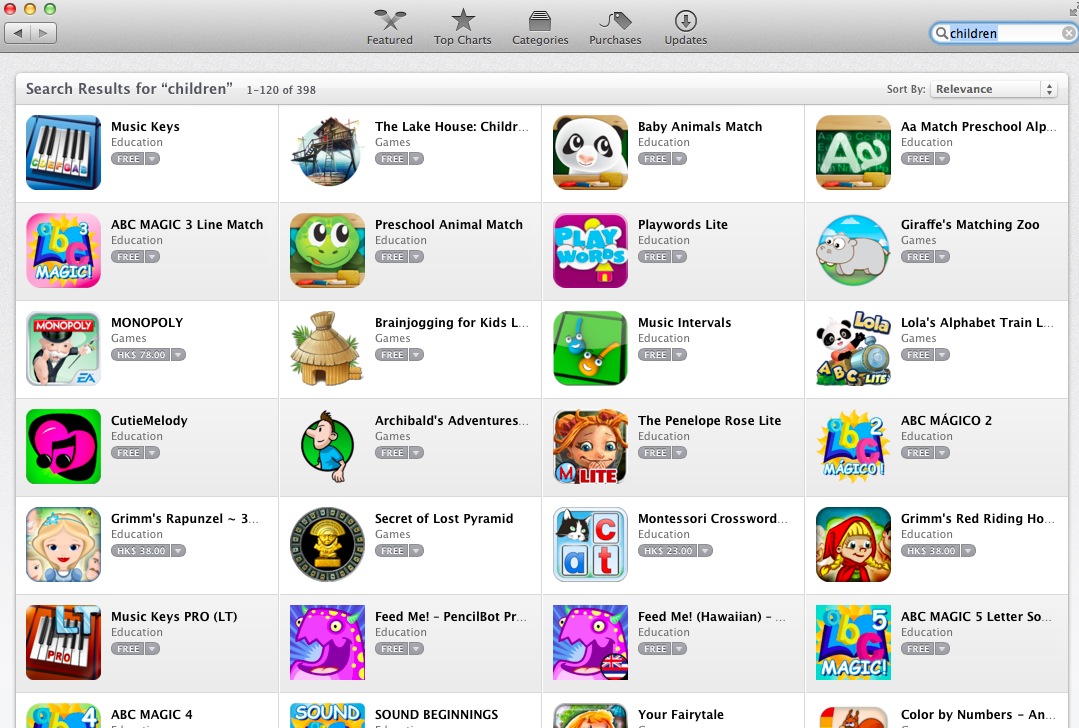Clear the children search text
The width and height of the screenshot is (1079, 728).
click(1068, 33)
